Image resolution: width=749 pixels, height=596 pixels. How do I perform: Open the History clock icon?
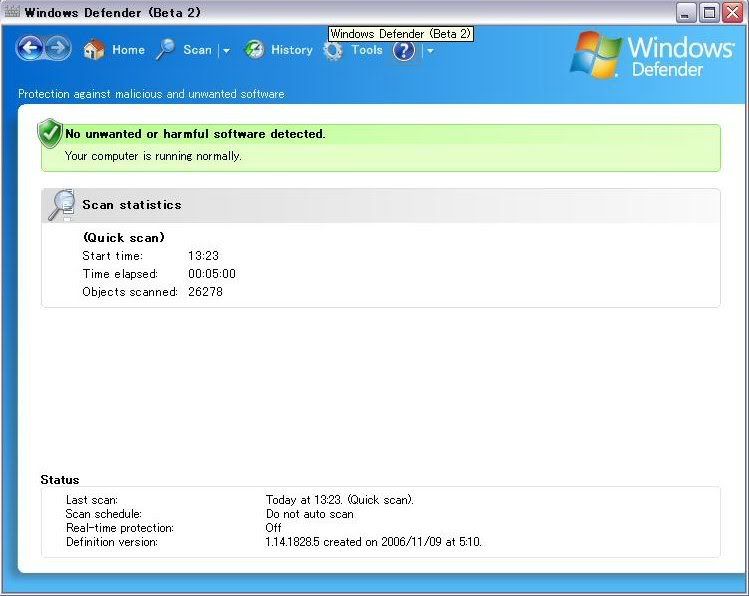[255, 50]
